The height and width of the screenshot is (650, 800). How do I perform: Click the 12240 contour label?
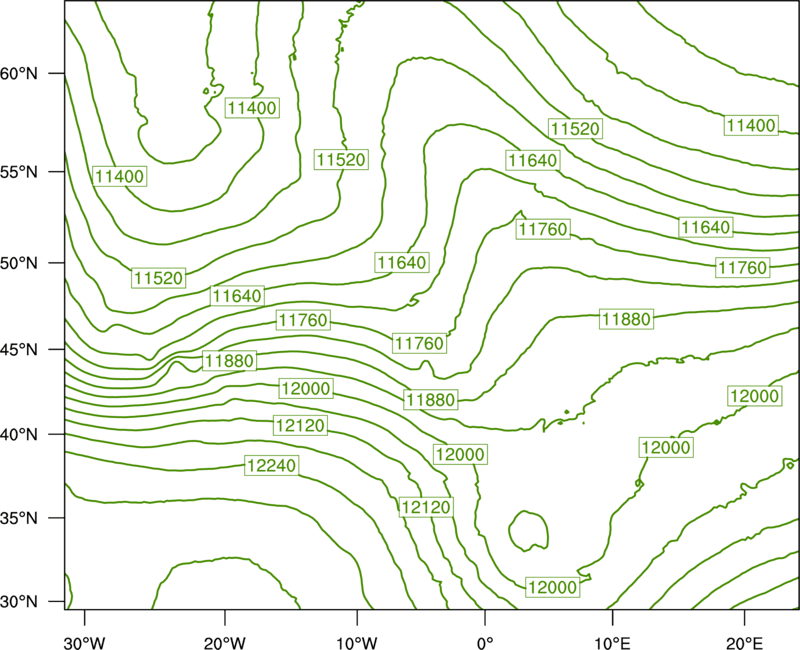tap(271, 465)
